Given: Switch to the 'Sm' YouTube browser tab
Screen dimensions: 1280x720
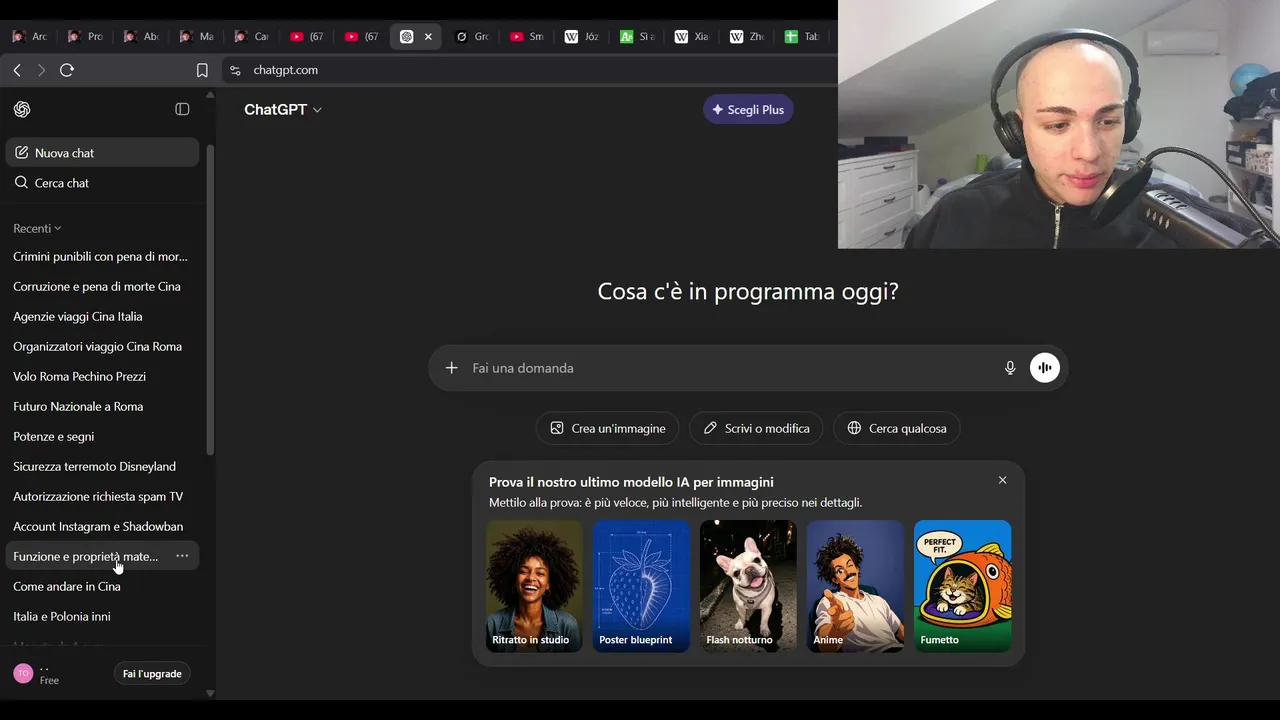Looking at the screenshot, I should [527, 36].
